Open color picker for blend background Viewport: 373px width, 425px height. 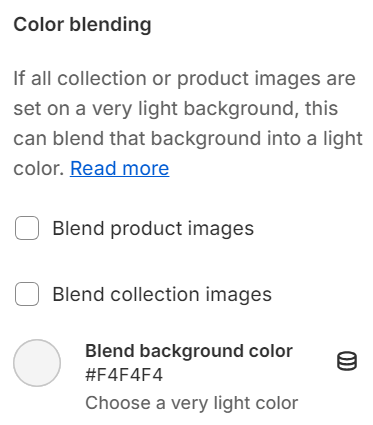tap(37, 363)
